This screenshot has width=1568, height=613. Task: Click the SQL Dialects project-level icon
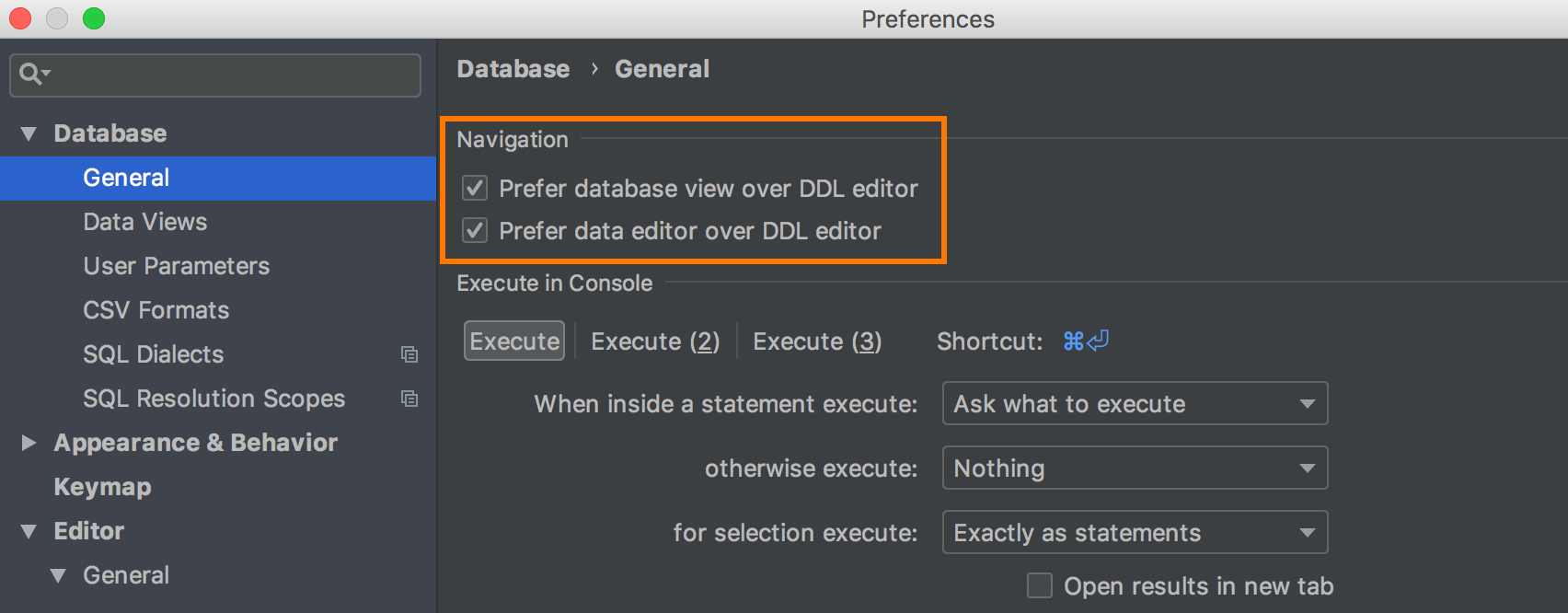409,354
